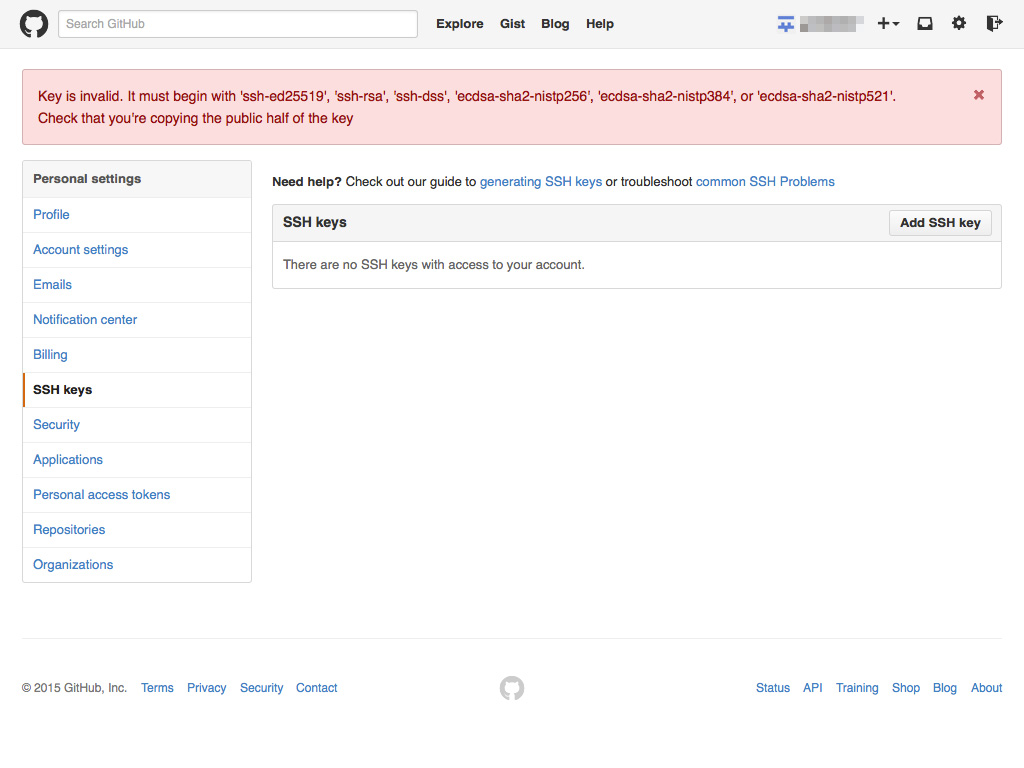The image size is (1024, 768).
Task: Expand the plus create-new dropdown
Action: 888,24
